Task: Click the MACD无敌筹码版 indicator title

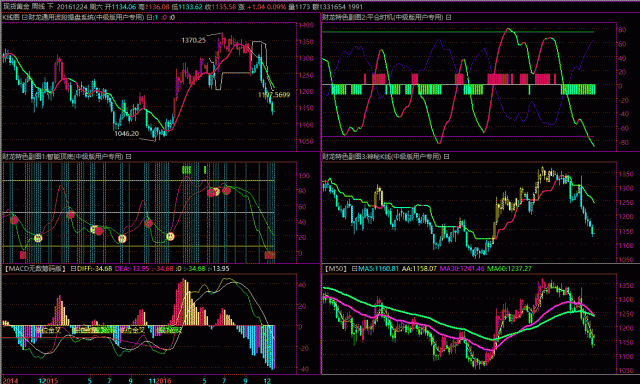Action: coord(35,269)
